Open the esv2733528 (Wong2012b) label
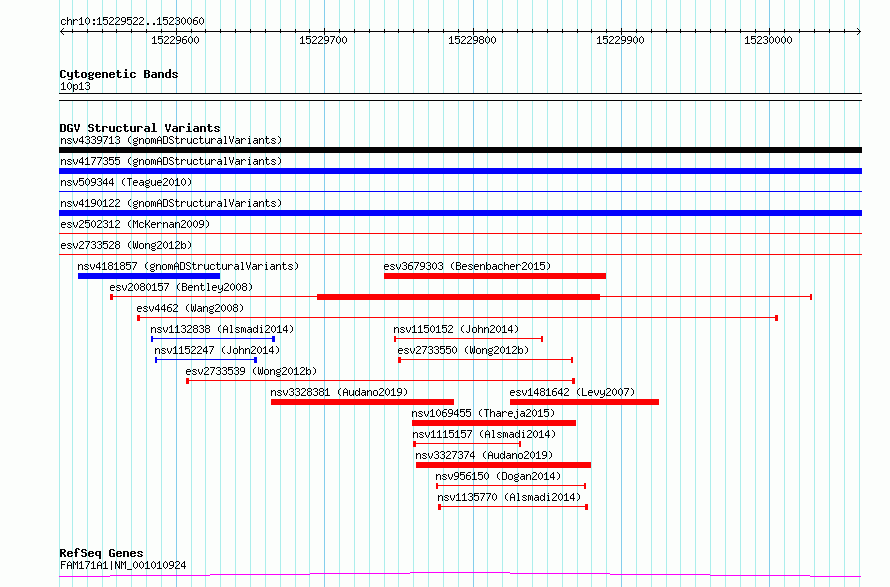Image resolution: width=890 pixels, height=587 pixels. tap(126, 245)
